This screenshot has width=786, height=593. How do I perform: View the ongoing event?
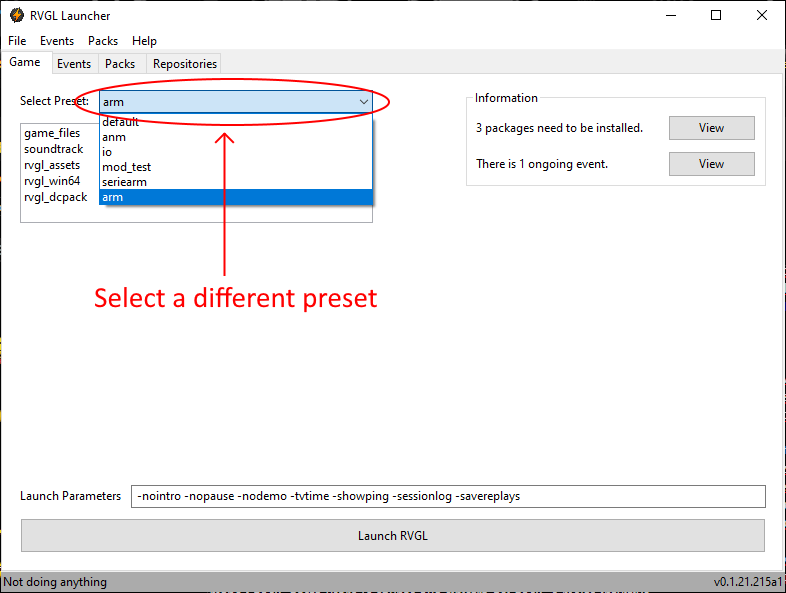(711, 164)
